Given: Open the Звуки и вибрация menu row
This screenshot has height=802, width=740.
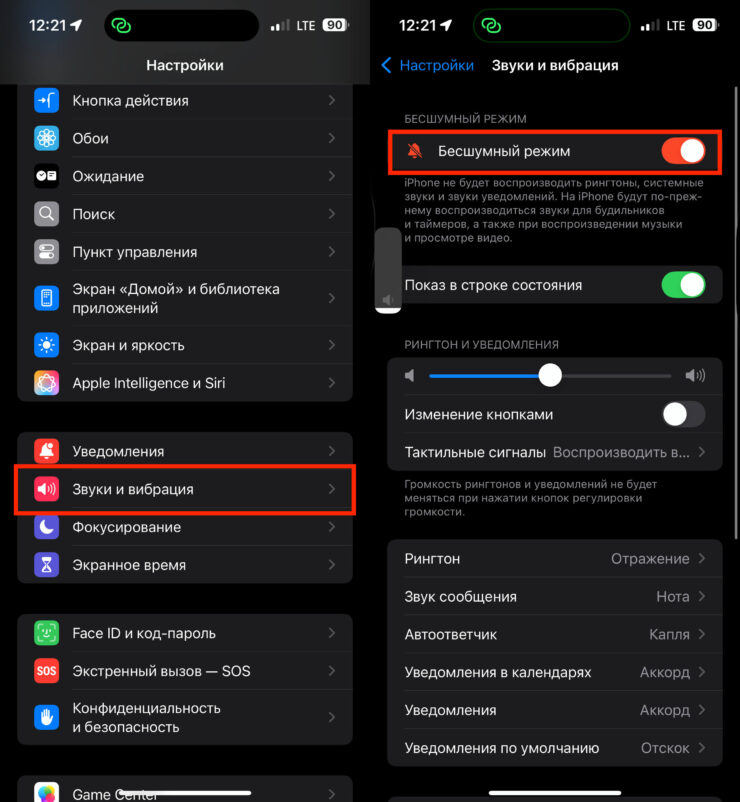Looking at the screenshot, I should tap(185, 489).
